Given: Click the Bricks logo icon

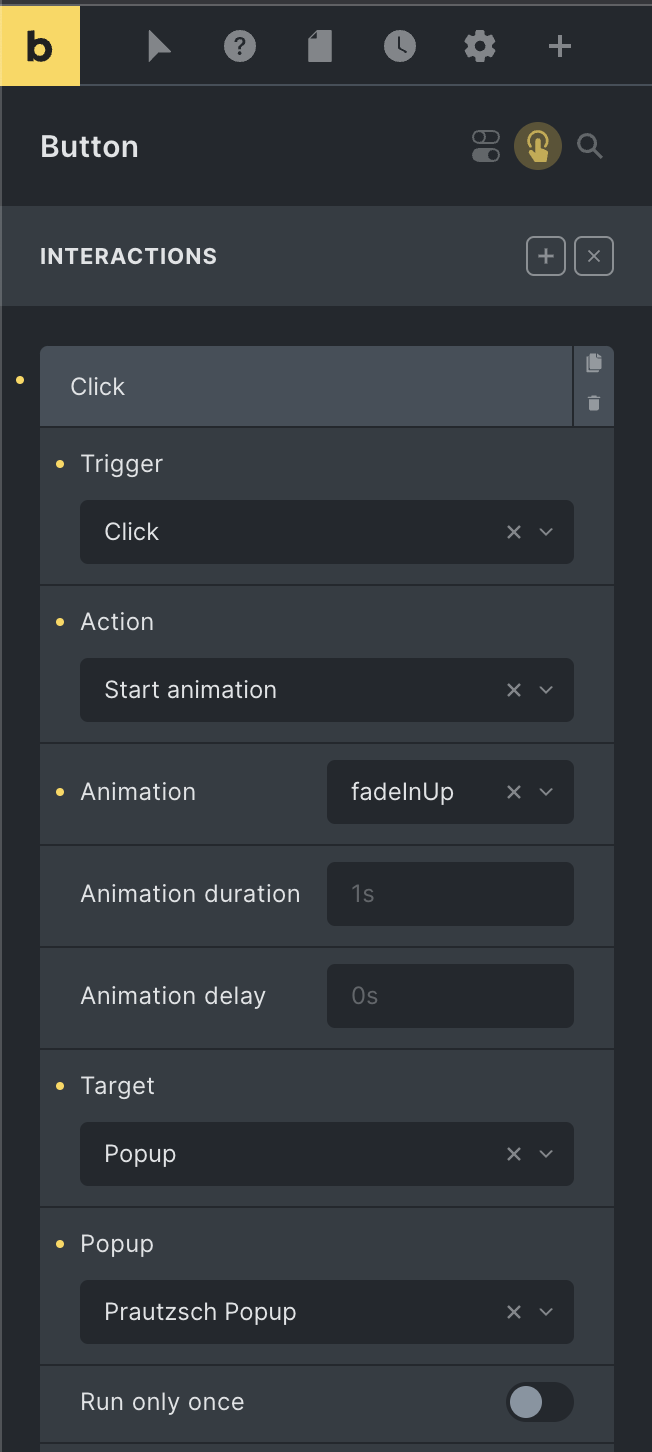Looking at the screenshot, I should point(40,46).
